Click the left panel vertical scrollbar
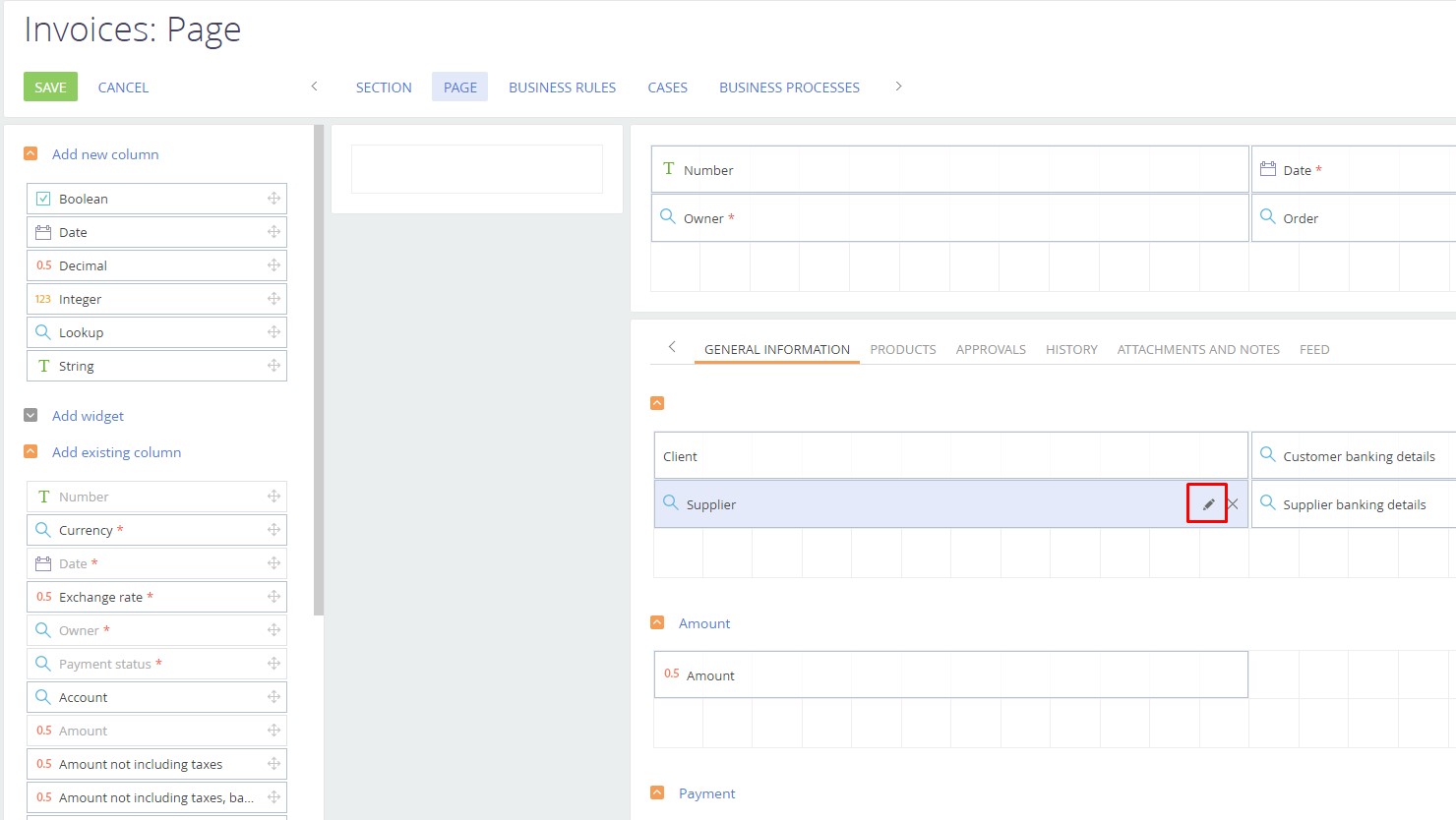The image size is (1456, 820). (318, 370)
